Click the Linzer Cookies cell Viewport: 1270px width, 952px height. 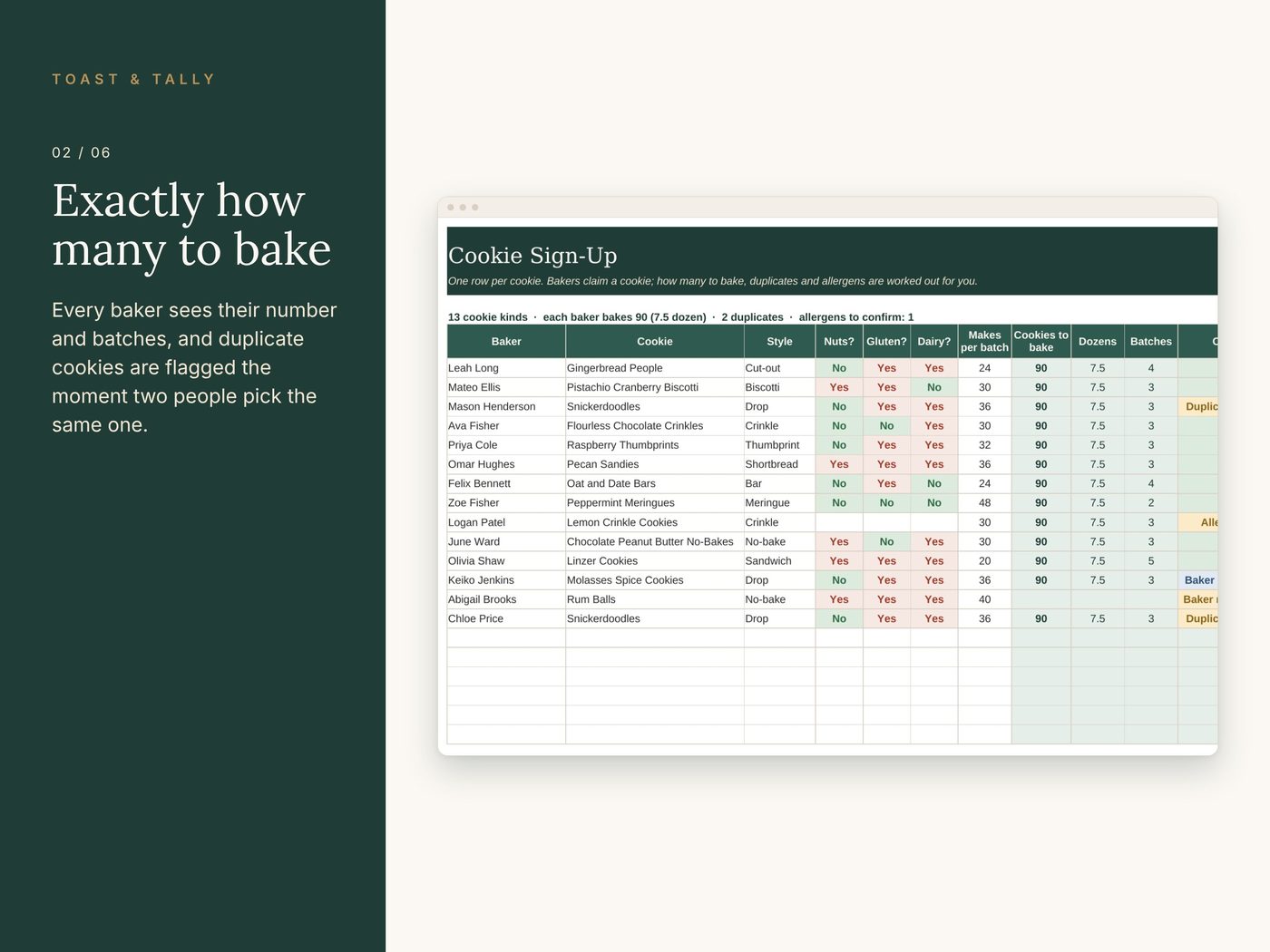coord(655,561)
